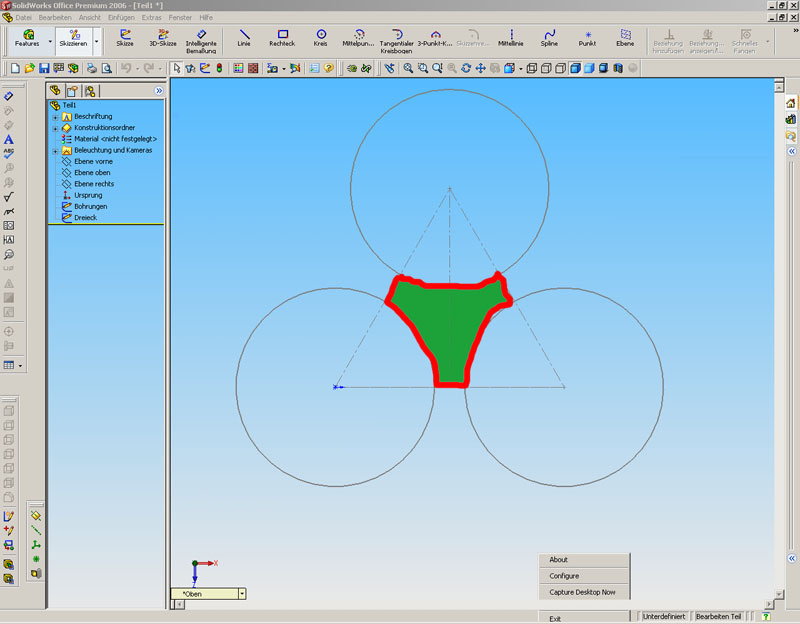This screenshot has height=624, width=800.
Task: Expand the Konstruktionsordner tree node
Action: point(55,128)
